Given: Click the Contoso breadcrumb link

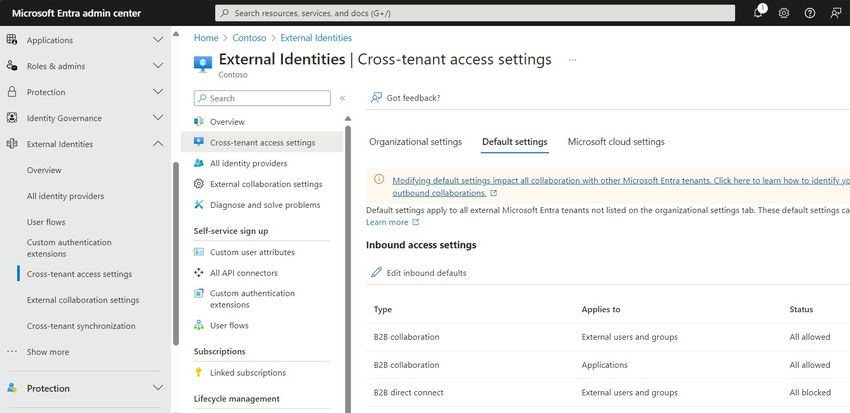Looking at the screenshot, I should click(x=248, y=38).
